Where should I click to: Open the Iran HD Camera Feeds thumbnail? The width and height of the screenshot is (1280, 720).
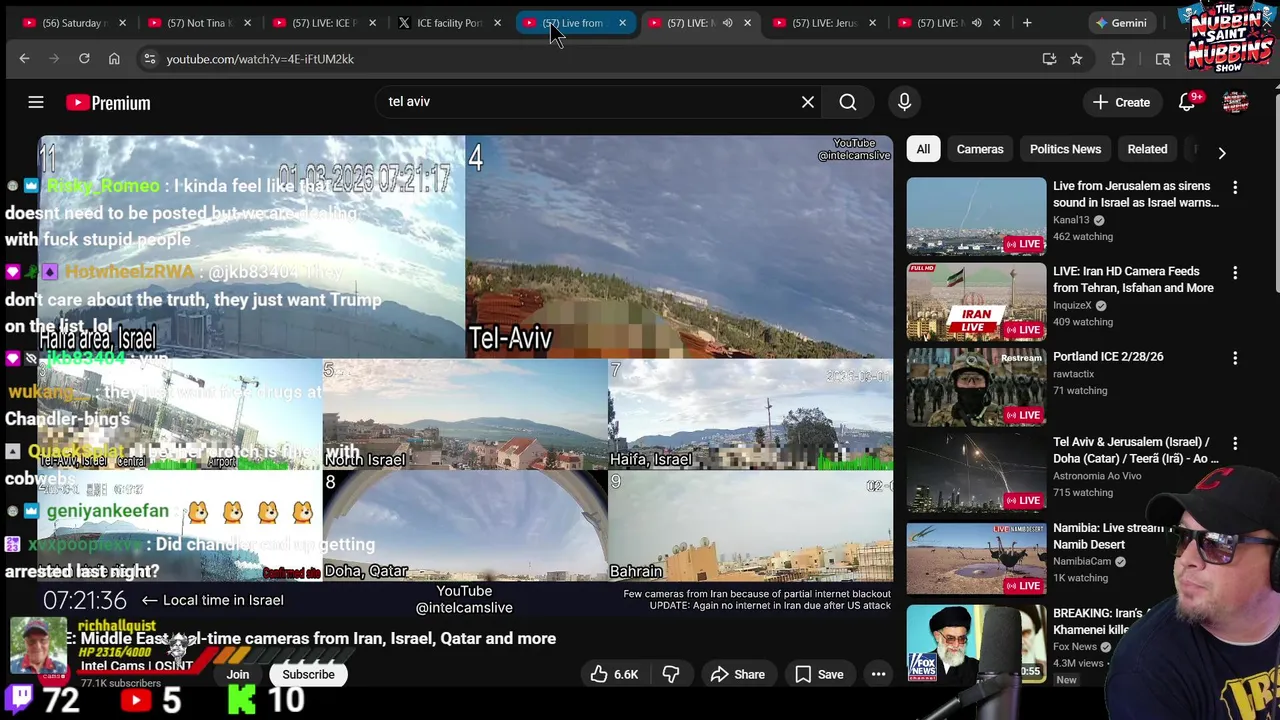[976, 302]
